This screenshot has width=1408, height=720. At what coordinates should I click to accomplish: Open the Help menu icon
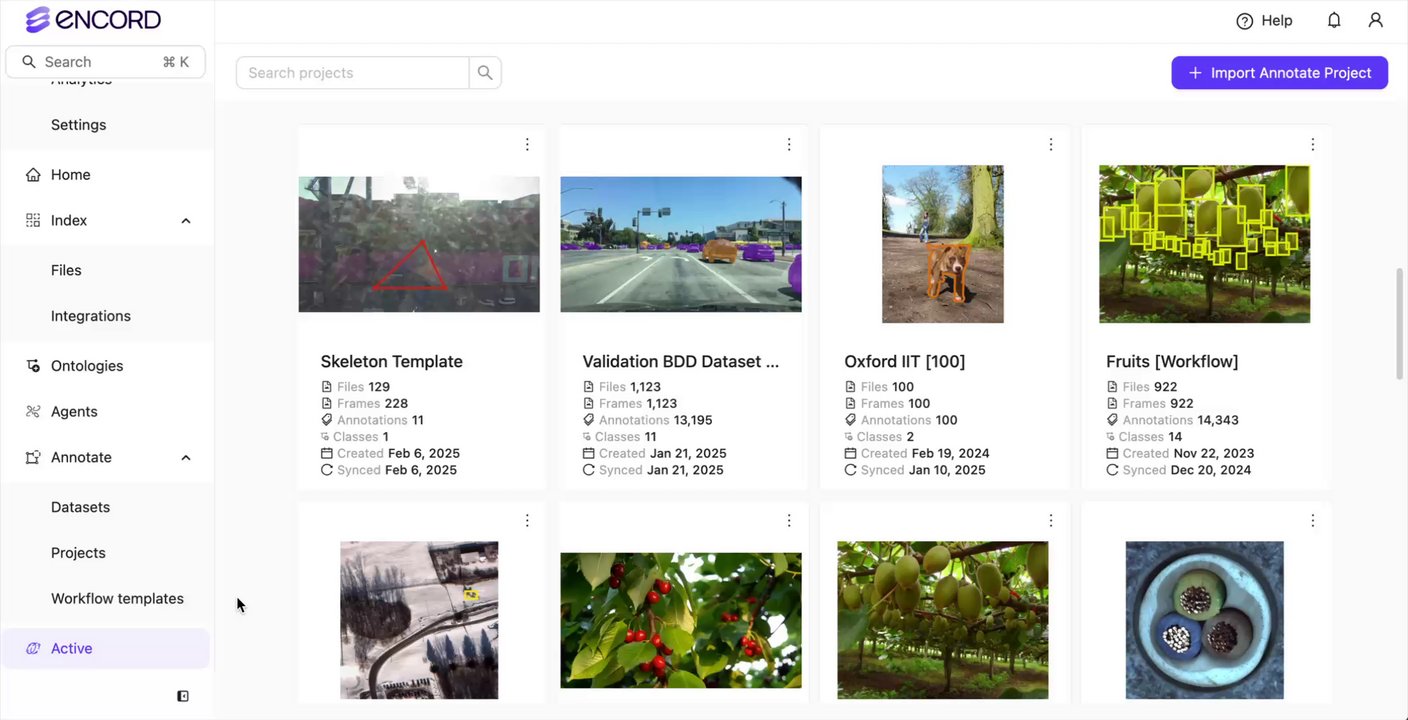pyautogui.click(x=1245, y=21)
